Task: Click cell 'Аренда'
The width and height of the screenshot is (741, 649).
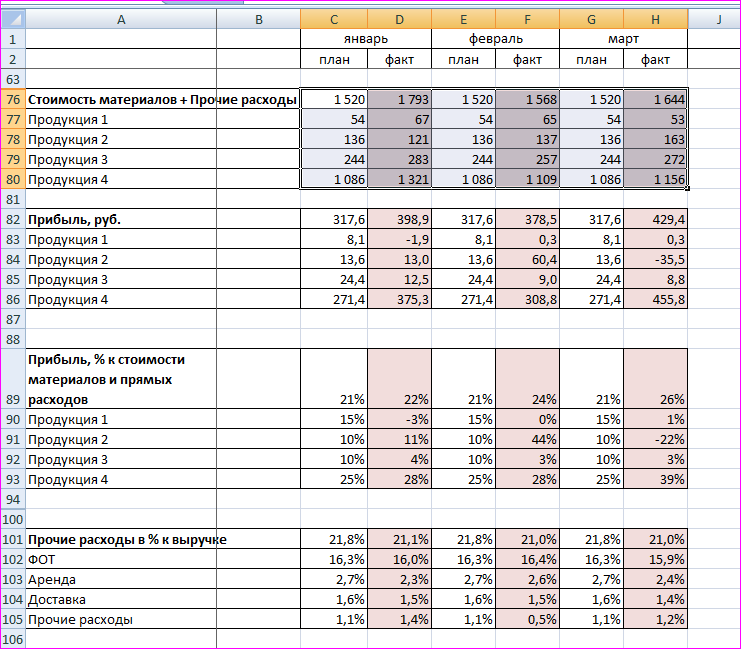Action: 121,579
